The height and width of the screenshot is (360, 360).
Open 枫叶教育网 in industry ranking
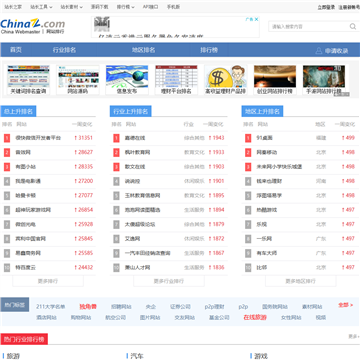pos(137,152)
